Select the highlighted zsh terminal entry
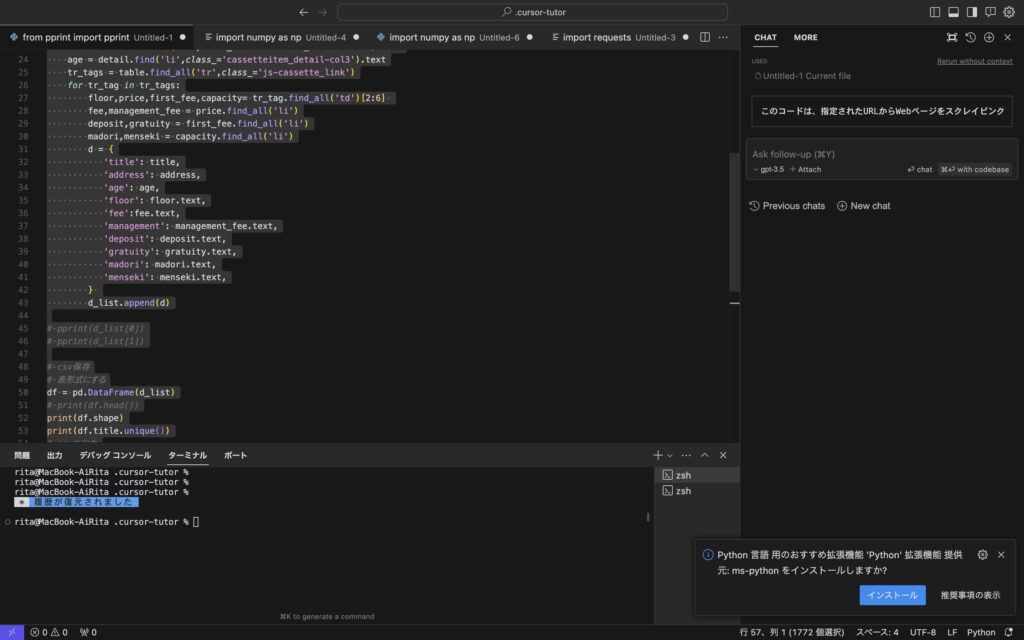The height and width of the screenshot is (640, 1024). 697,475
